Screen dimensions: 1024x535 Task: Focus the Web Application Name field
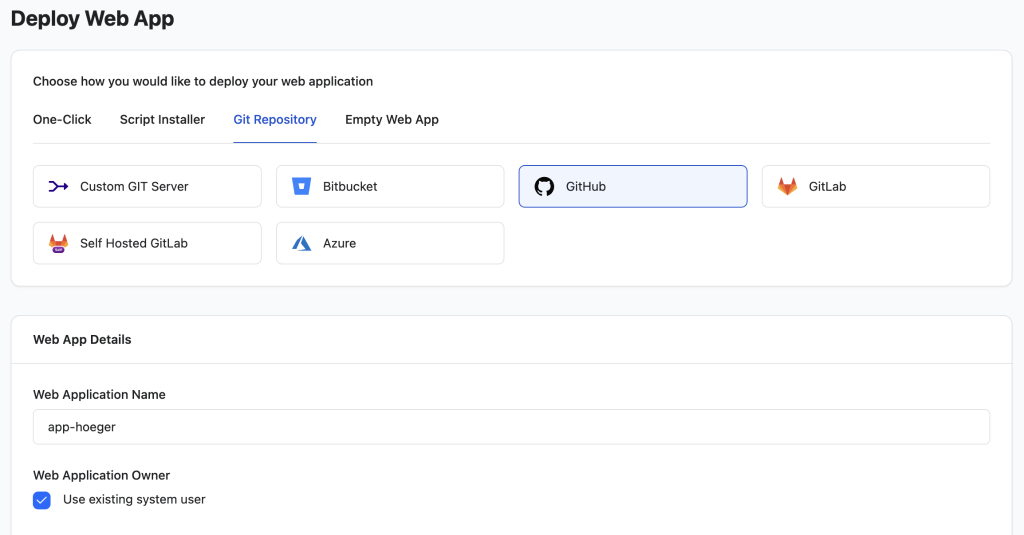click(511, 427)
